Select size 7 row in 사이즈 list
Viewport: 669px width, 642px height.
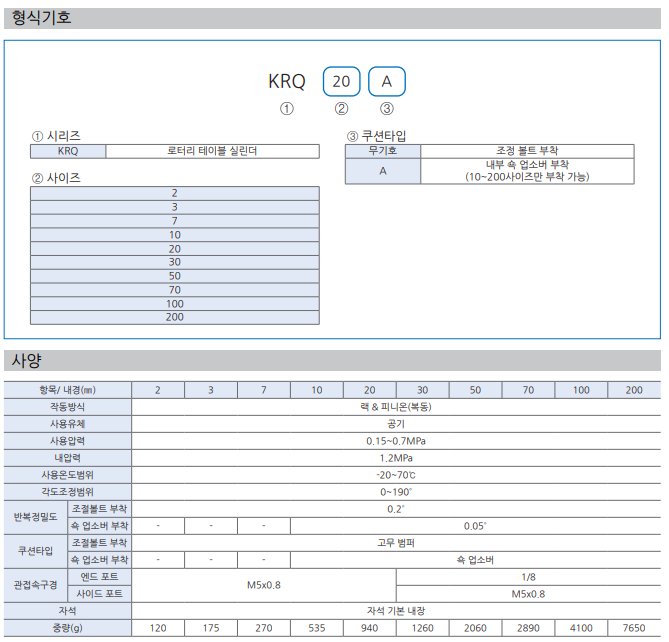(175, 220)
